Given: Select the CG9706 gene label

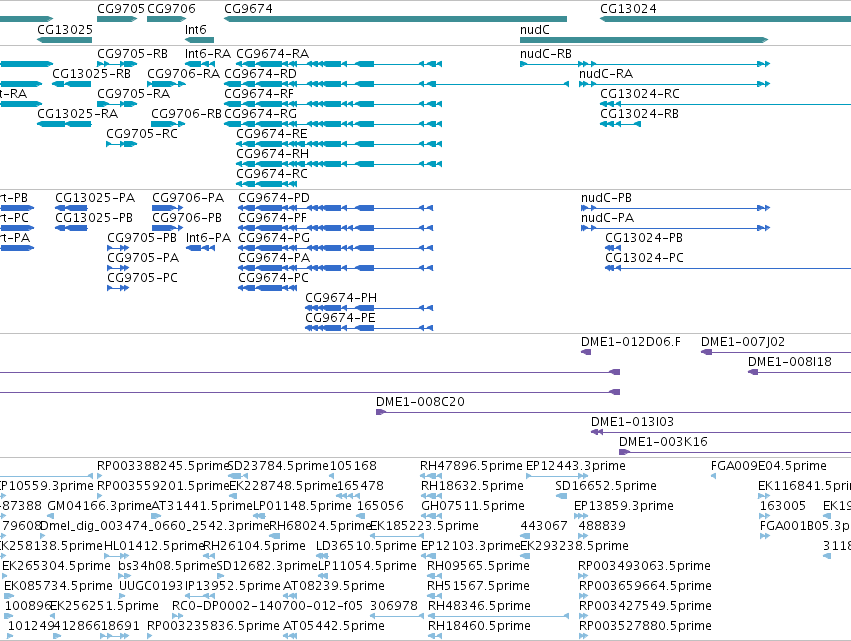Looking at the screenshot, I should point(171,9).
